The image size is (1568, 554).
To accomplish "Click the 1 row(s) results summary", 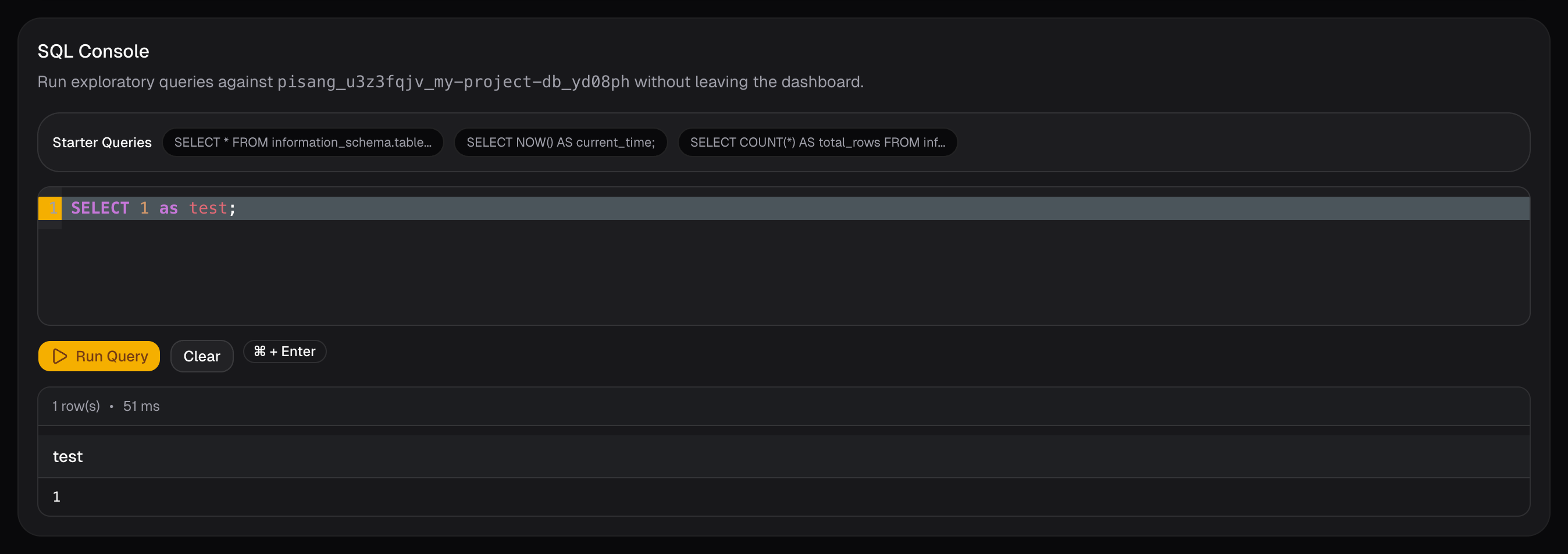I will pyautogui.click(x=76, y=406).
